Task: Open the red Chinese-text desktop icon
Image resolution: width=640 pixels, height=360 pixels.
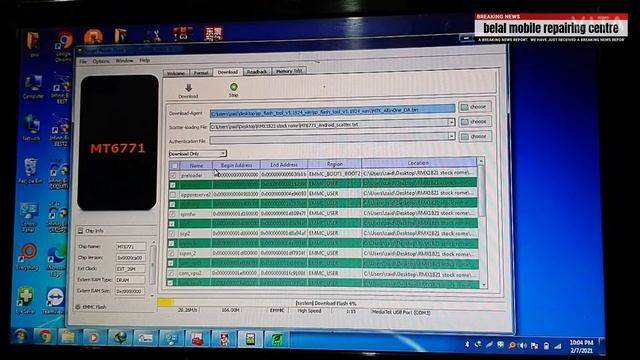Action: click(213, 33)
